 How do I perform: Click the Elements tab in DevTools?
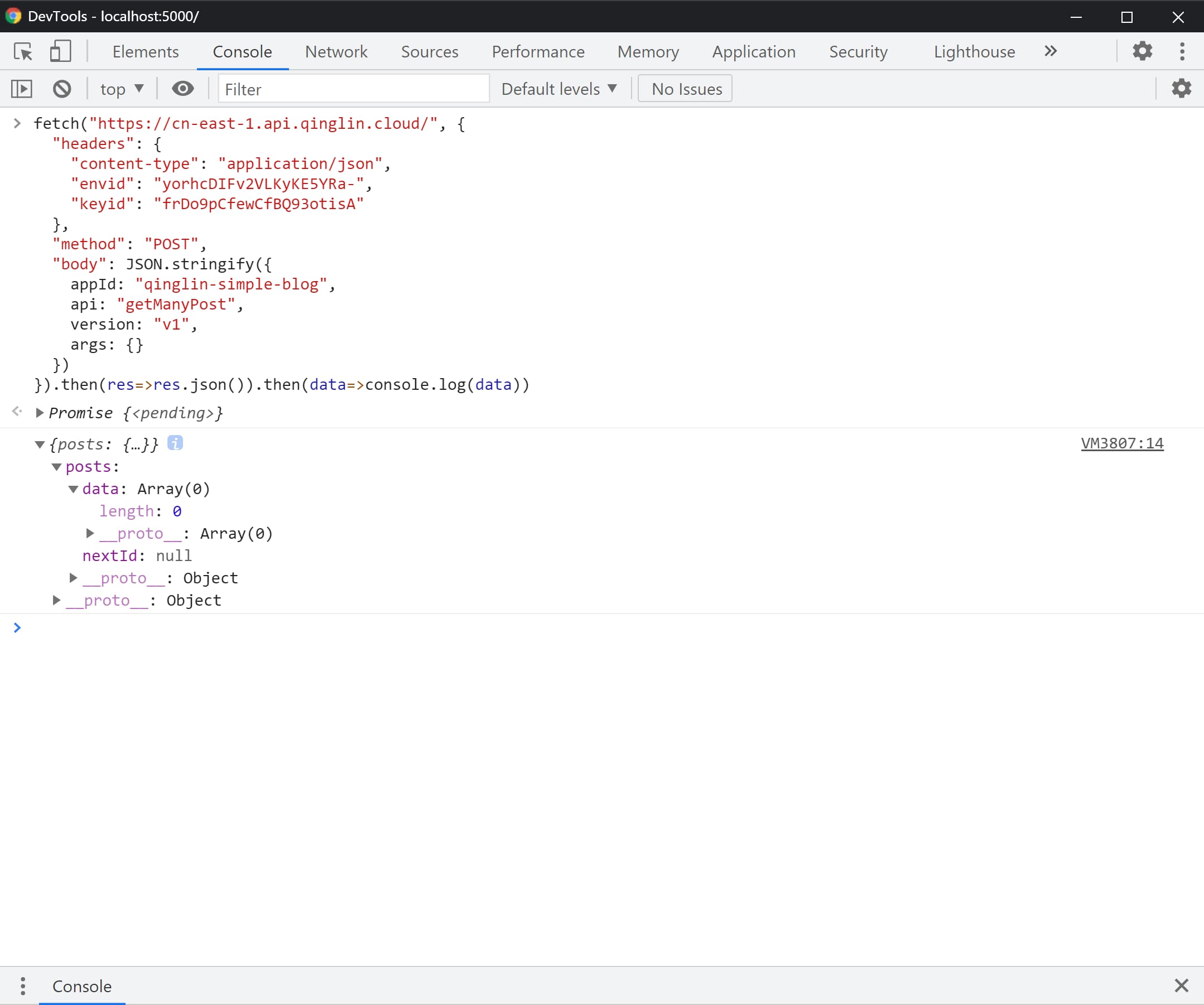[145, 51]
